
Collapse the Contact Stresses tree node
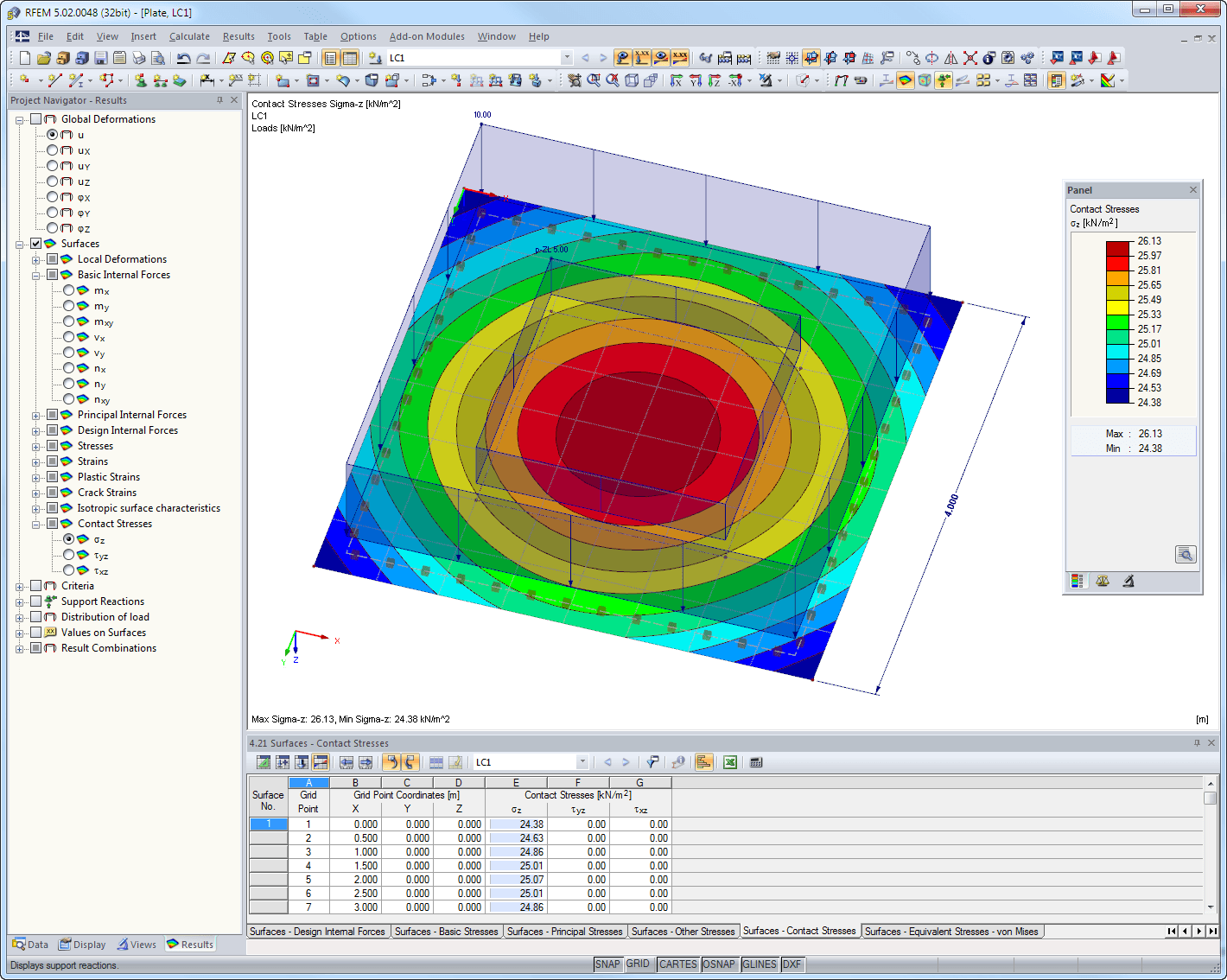(36, 524)
